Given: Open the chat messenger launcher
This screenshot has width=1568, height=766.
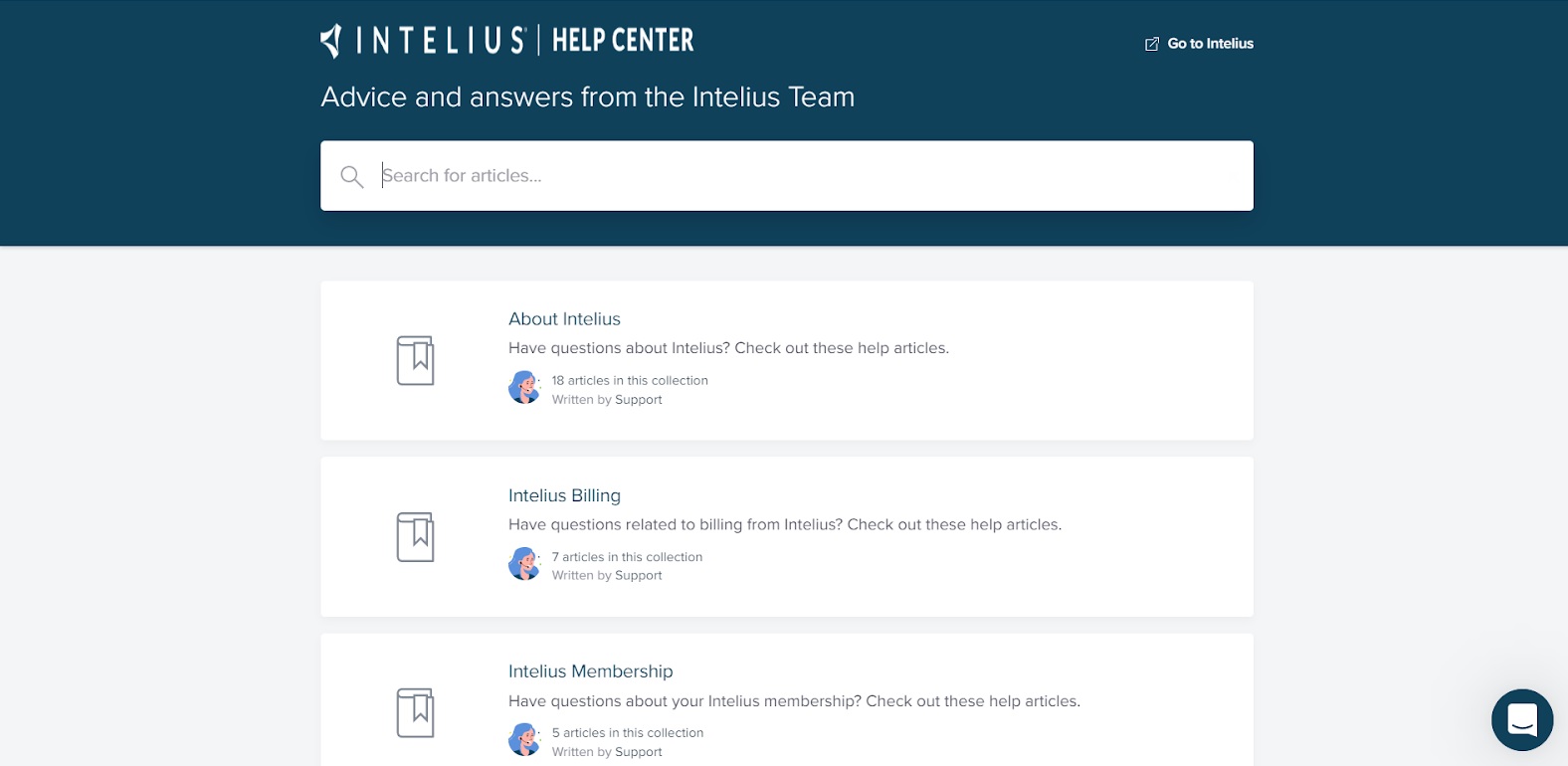Looking at the screenshot, I should pos(1521,719).
